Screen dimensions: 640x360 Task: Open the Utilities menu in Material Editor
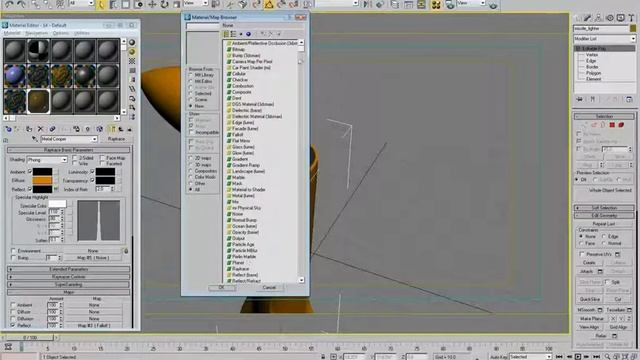[82, 33]
